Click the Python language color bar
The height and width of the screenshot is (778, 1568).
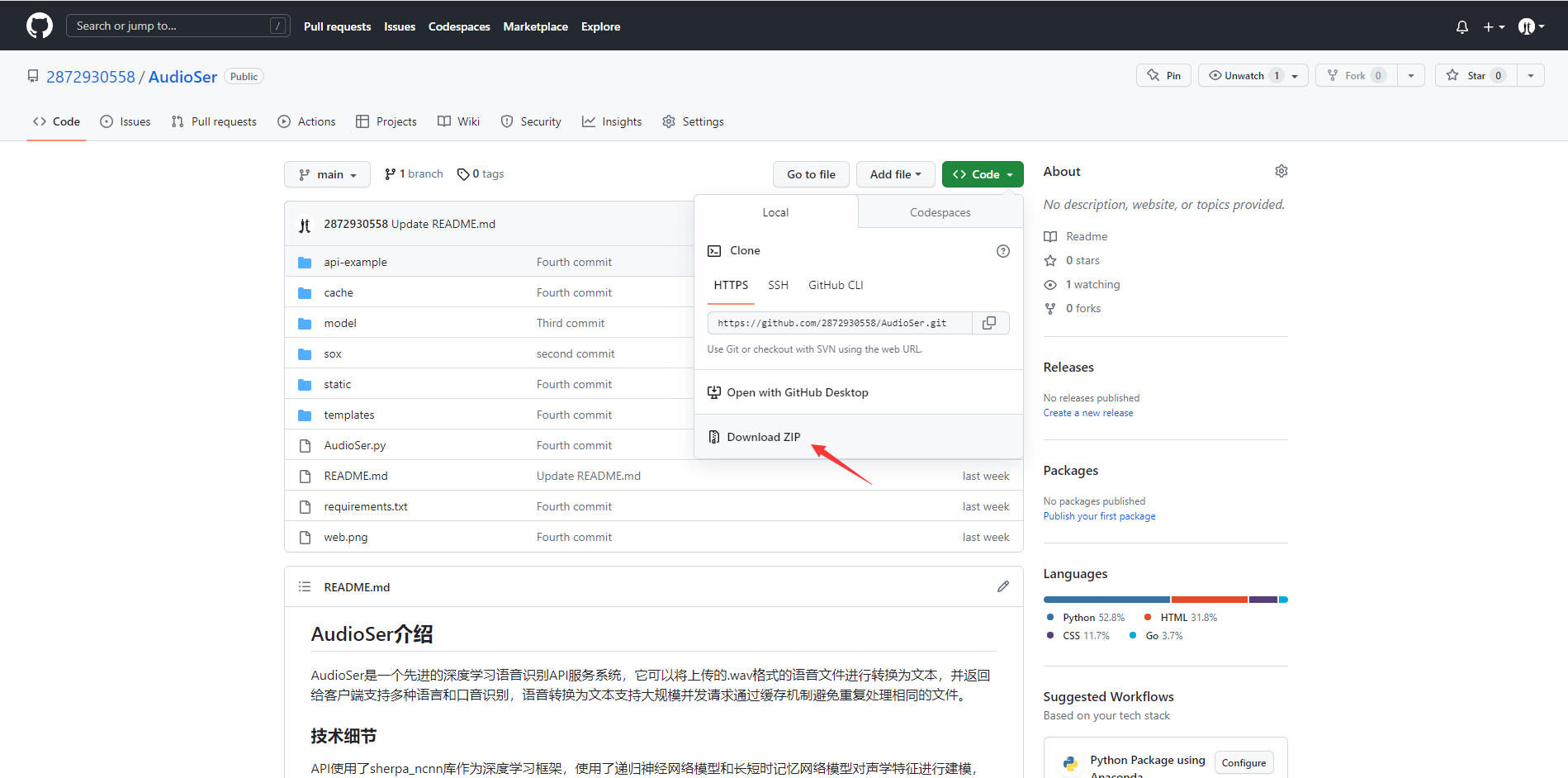click(x=1106, y=600)
